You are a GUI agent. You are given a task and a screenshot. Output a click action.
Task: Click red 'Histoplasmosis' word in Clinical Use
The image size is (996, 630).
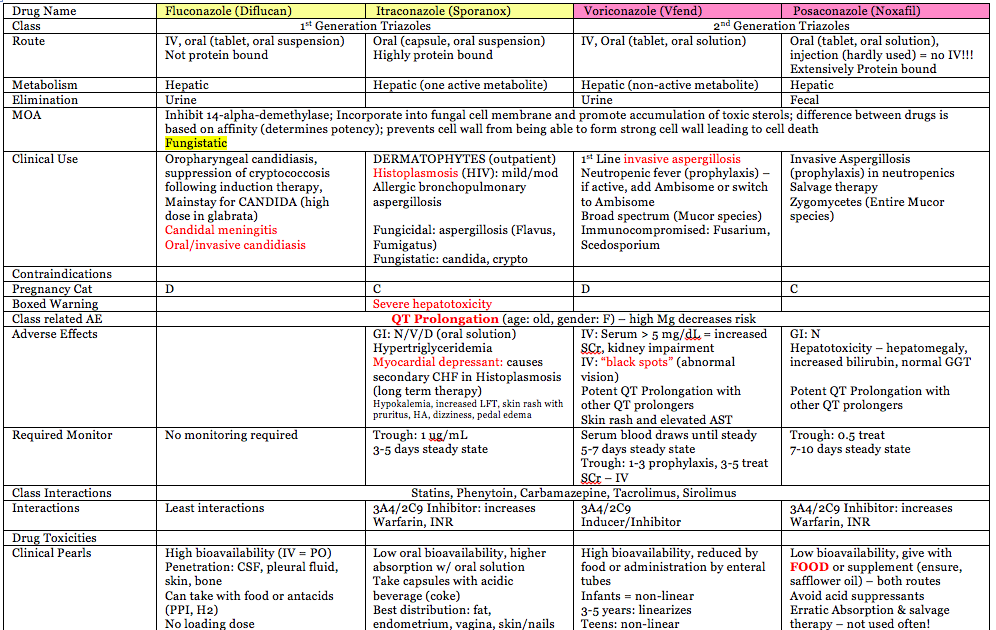(415, 173)
